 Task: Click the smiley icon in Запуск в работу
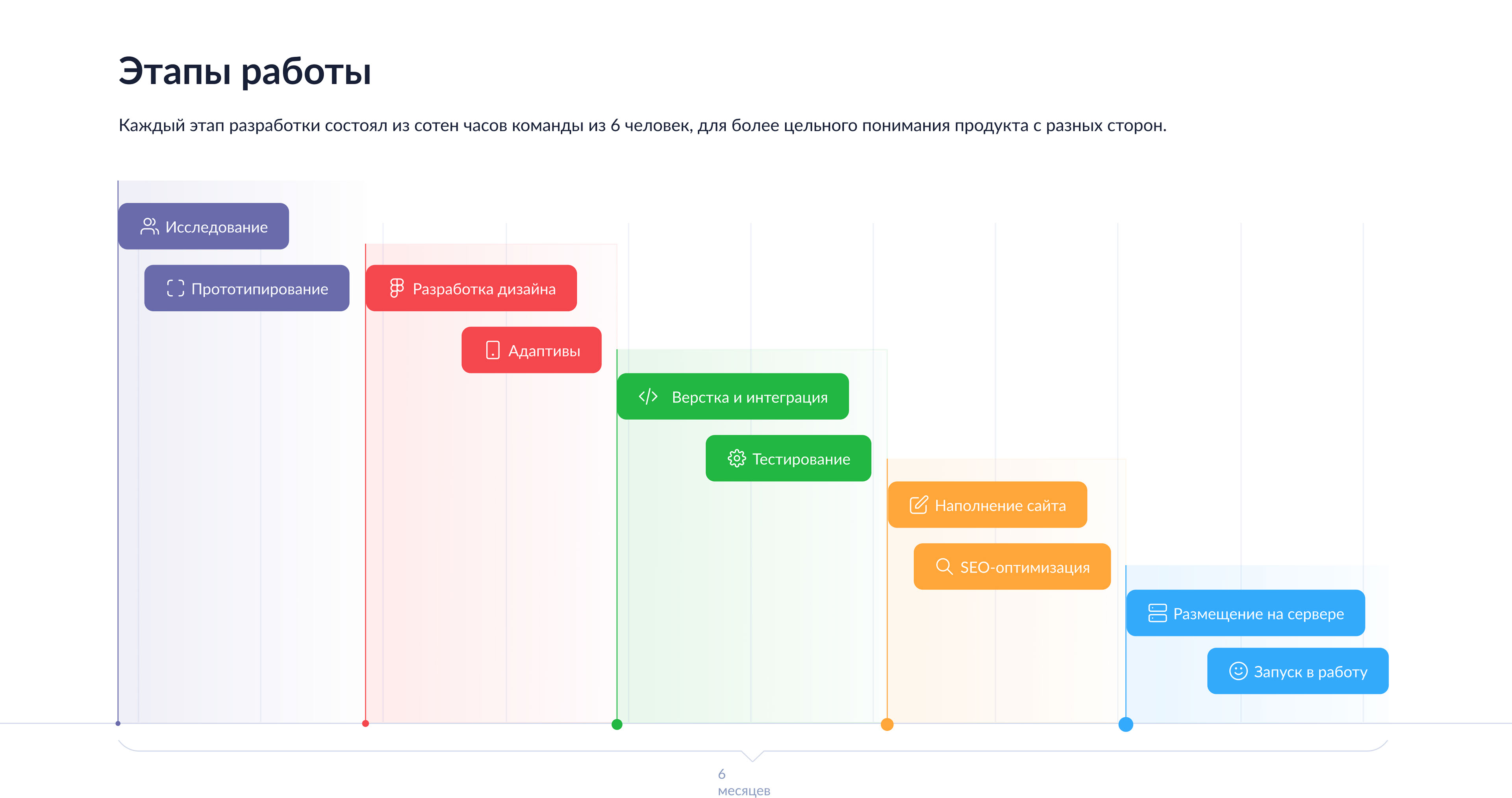[1238, 671]
